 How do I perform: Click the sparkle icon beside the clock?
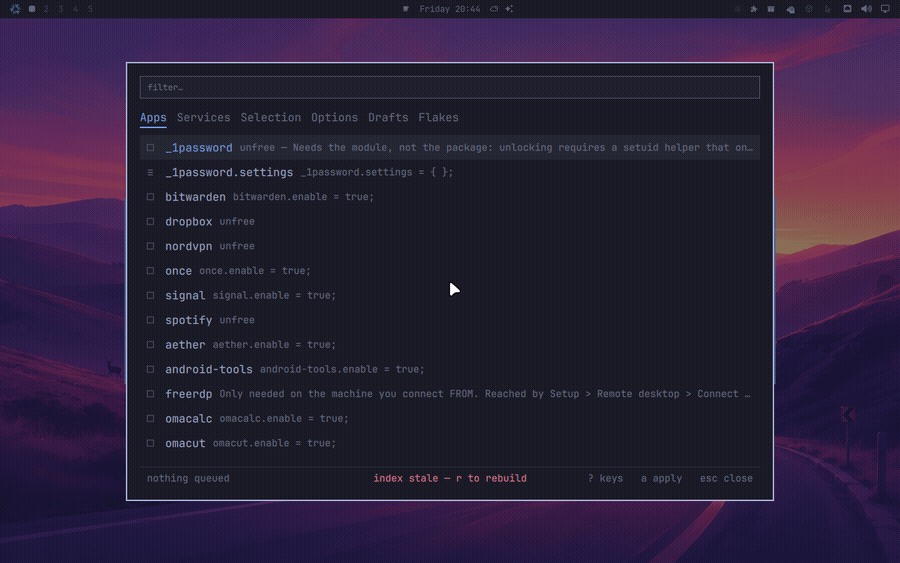(509, 9)
